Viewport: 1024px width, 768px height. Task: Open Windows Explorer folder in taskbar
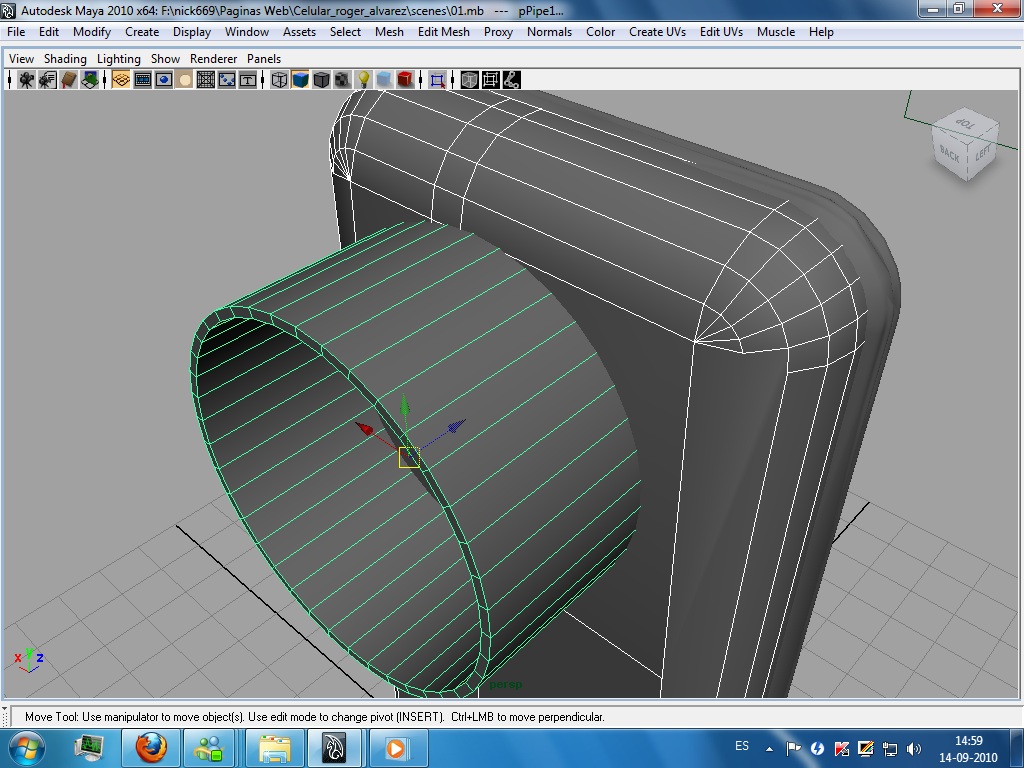pyautogui.click(x=275, y=748)
